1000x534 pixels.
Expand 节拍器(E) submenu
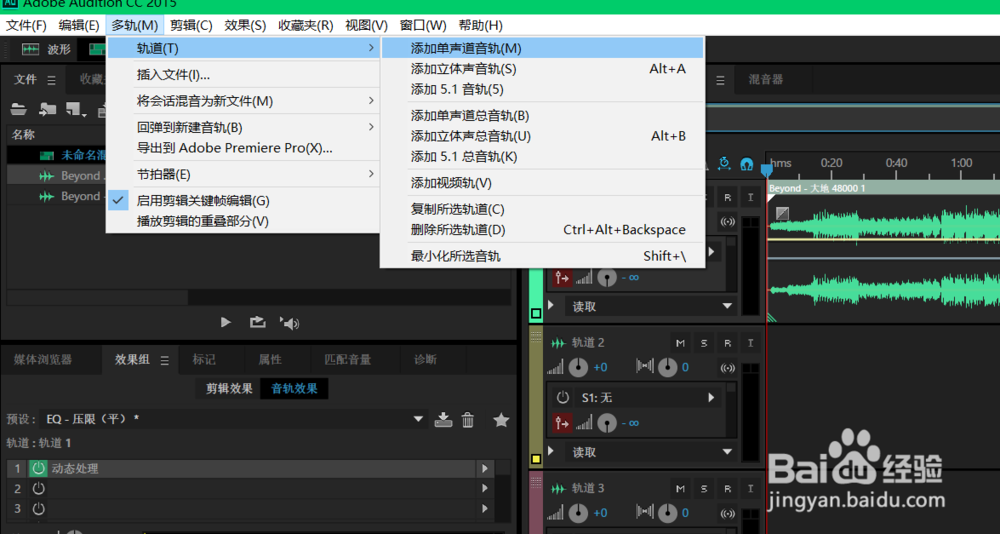pyautogui.click(x=242, y=174)
